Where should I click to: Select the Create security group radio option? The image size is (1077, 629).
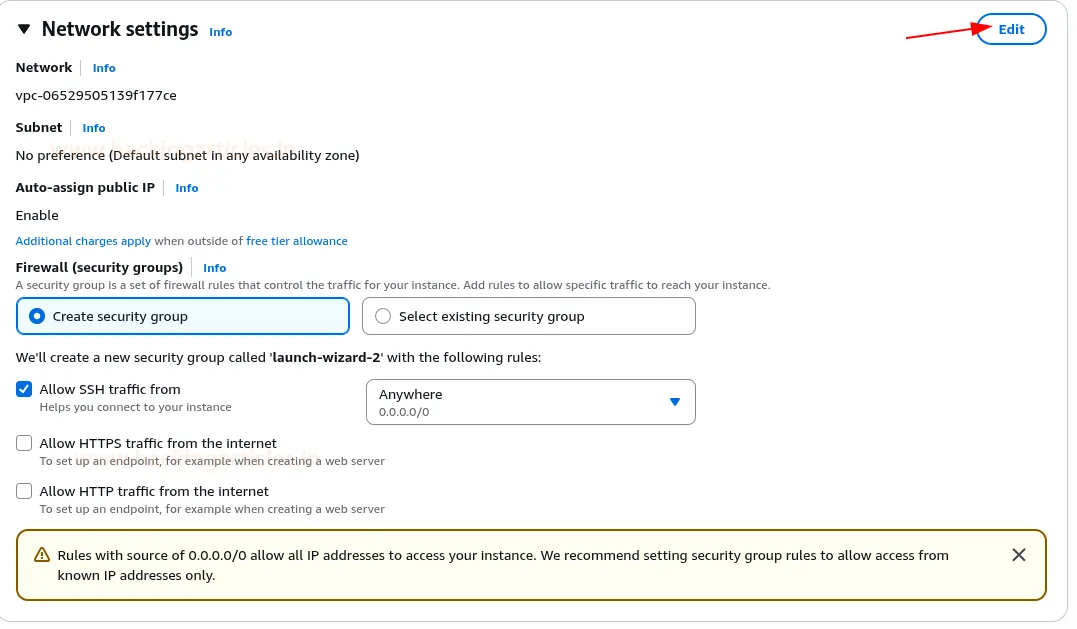(37, 316)
